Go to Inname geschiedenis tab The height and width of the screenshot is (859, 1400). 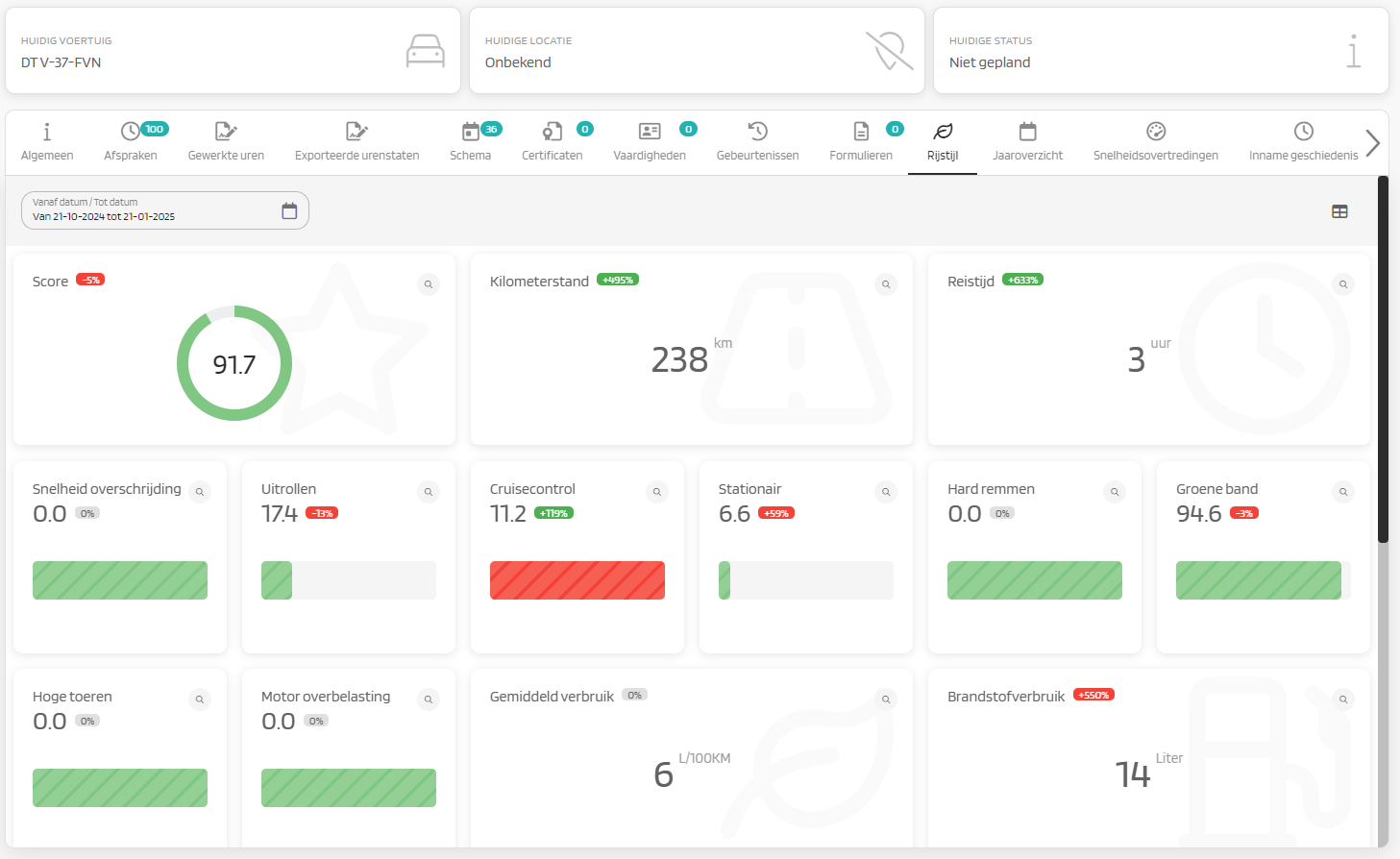click(x=1303, y=142)
